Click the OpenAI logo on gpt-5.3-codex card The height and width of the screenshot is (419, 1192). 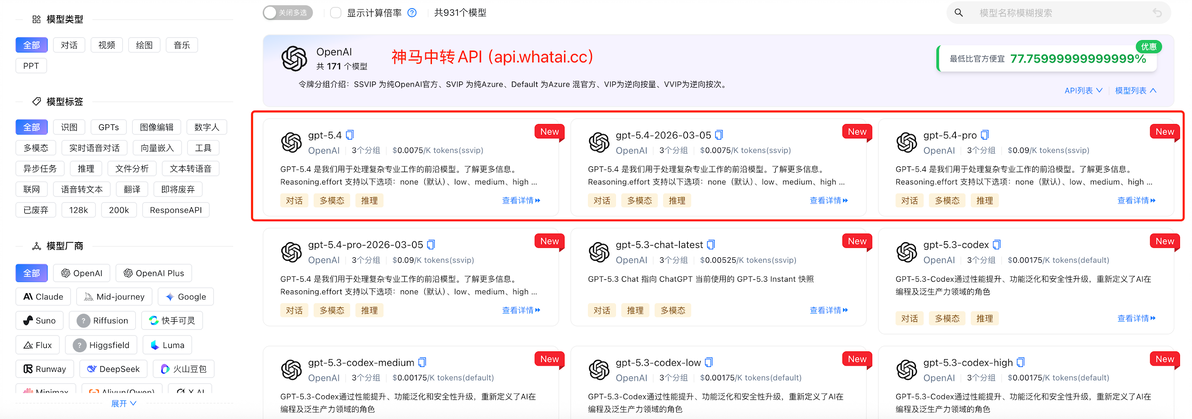(906, 252)
